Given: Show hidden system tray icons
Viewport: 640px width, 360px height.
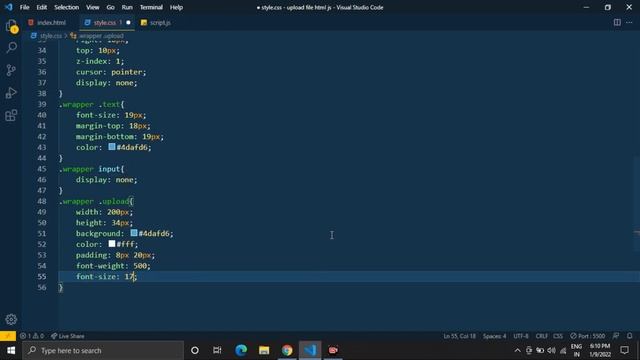Looking at the screenshot, I should [x=517, y=350].
